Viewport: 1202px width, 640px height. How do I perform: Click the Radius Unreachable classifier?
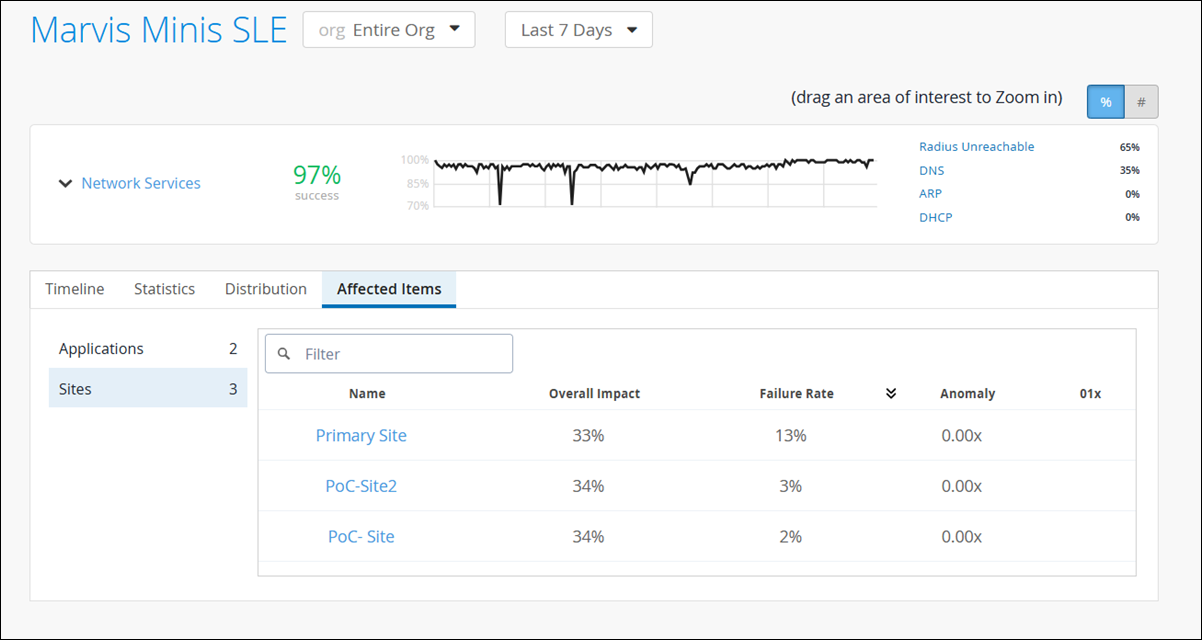pyautogui.click(x=976, y=147)
